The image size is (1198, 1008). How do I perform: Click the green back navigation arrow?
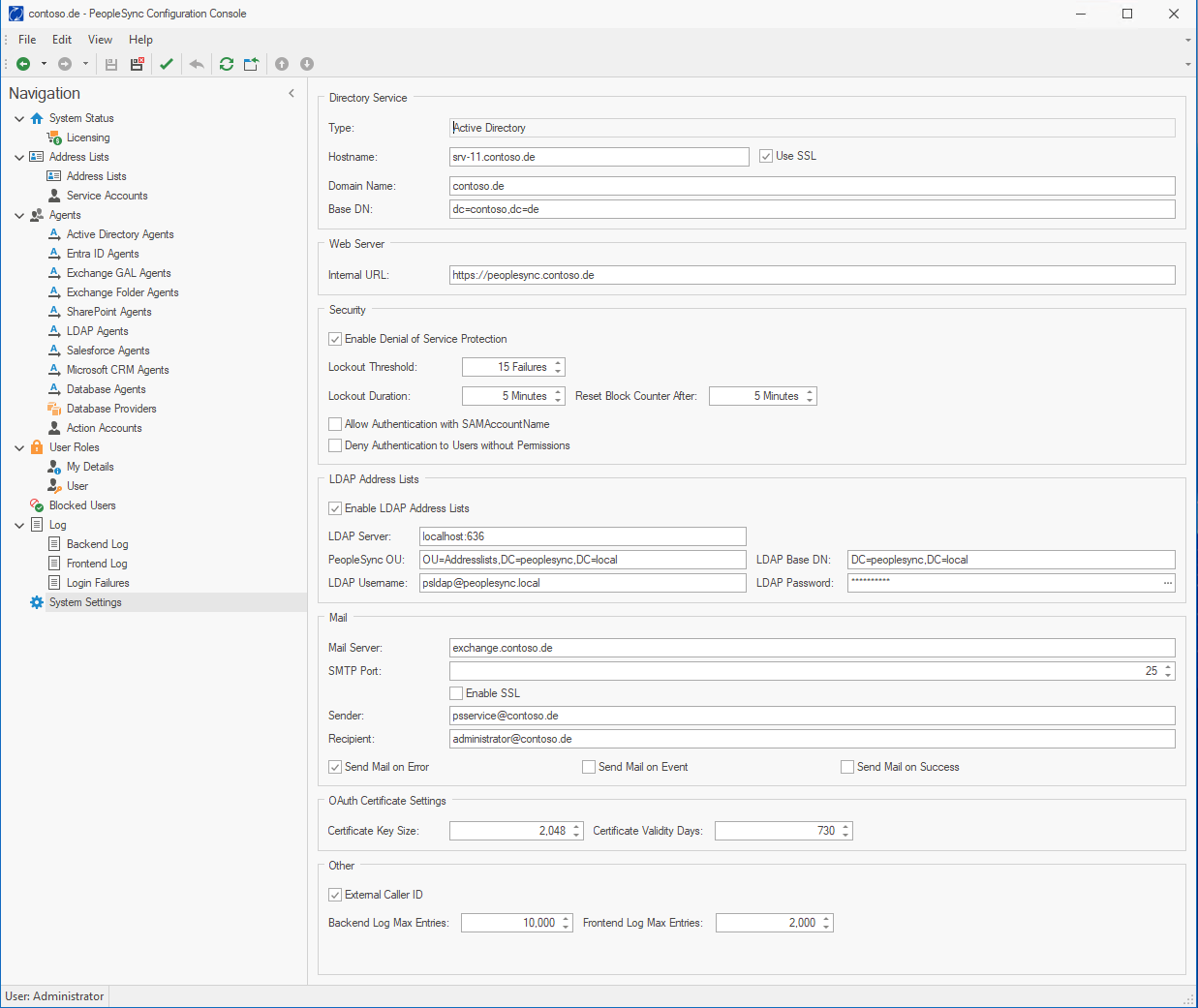coord(23,64)
